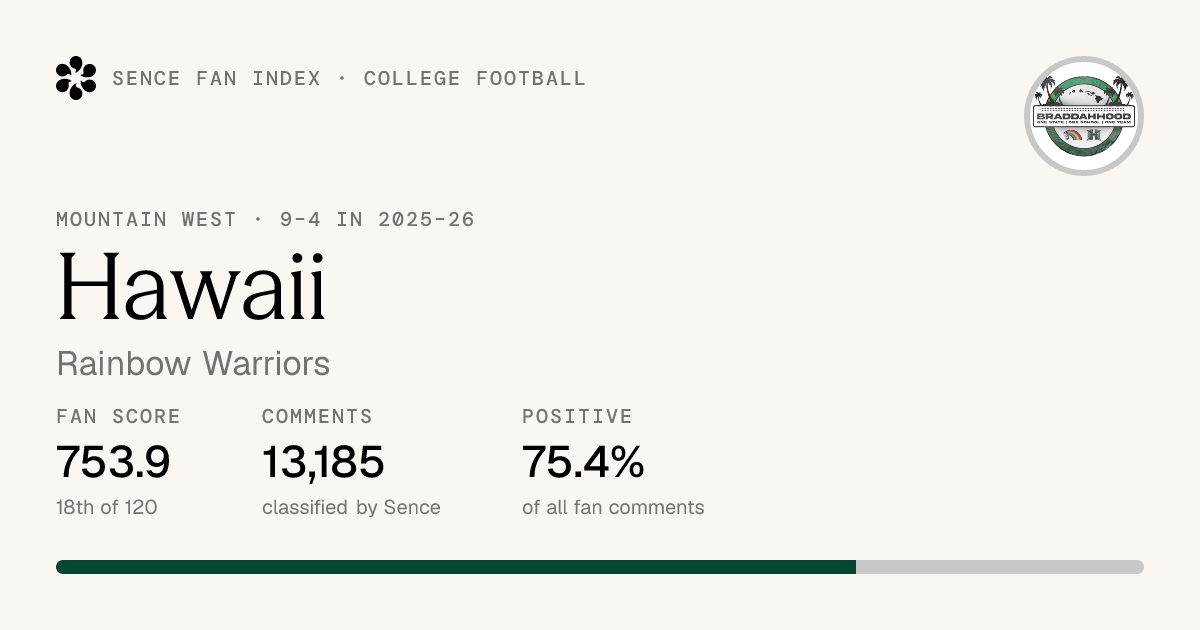Click the 13,185 comments count

tap(323, 462)
